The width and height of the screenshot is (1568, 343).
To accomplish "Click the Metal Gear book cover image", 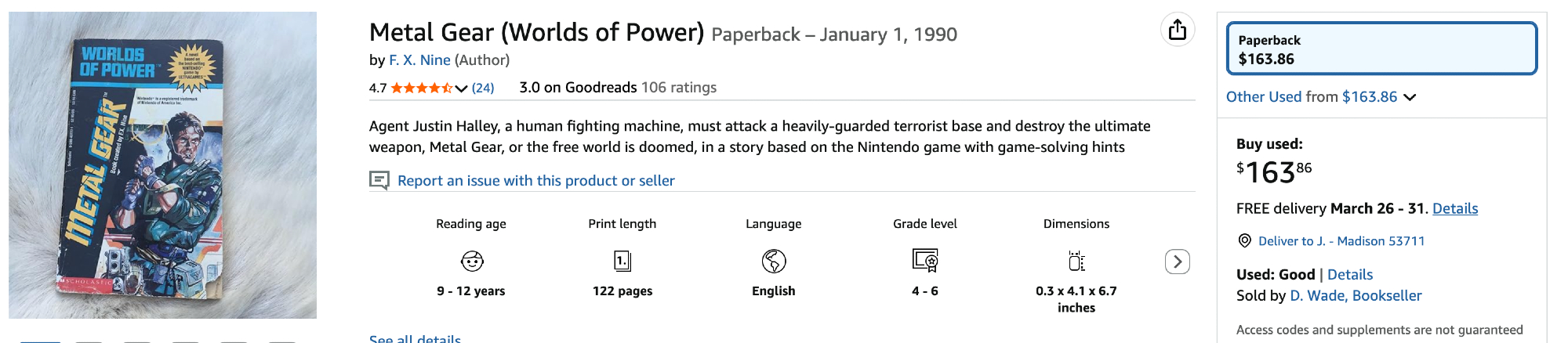I will [x=162, y=165].
